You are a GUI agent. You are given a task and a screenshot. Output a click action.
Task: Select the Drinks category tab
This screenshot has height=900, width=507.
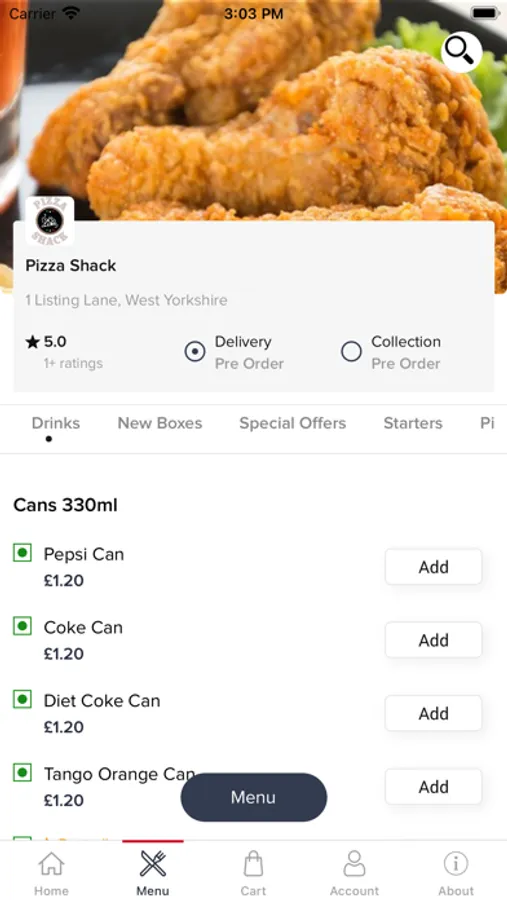click(56, 423)
